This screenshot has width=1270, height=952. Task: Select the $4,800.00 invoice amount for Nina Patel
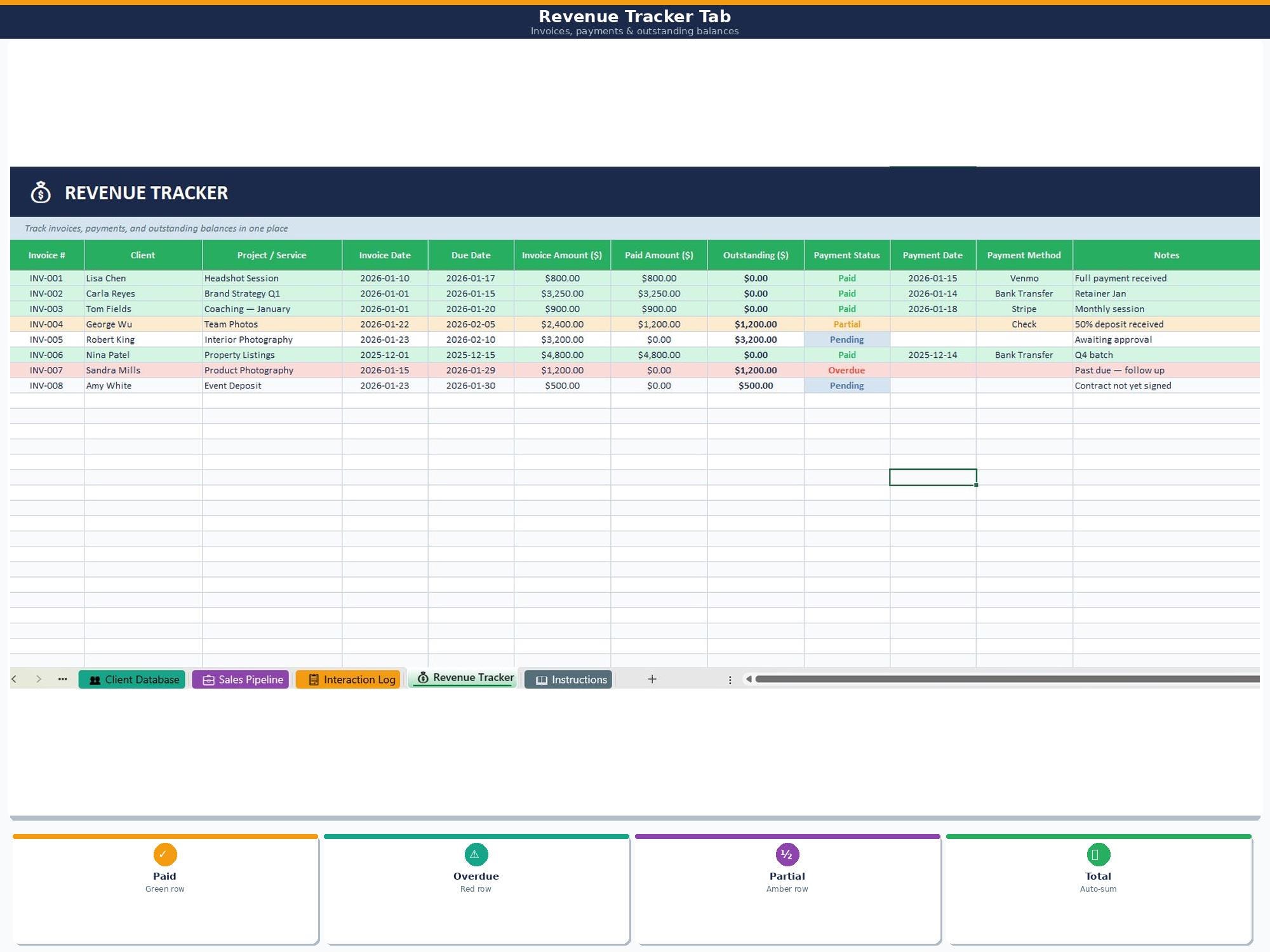tap(562, 355)
